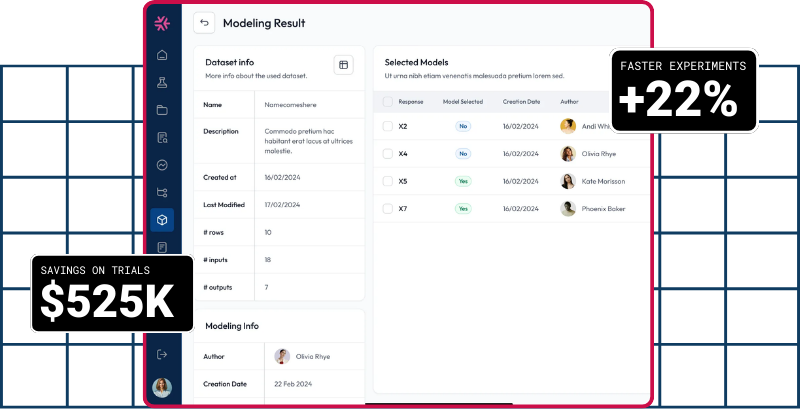Click the back arrow beside Modeling Result
The image size is (800, 409).
click(204, 23)
